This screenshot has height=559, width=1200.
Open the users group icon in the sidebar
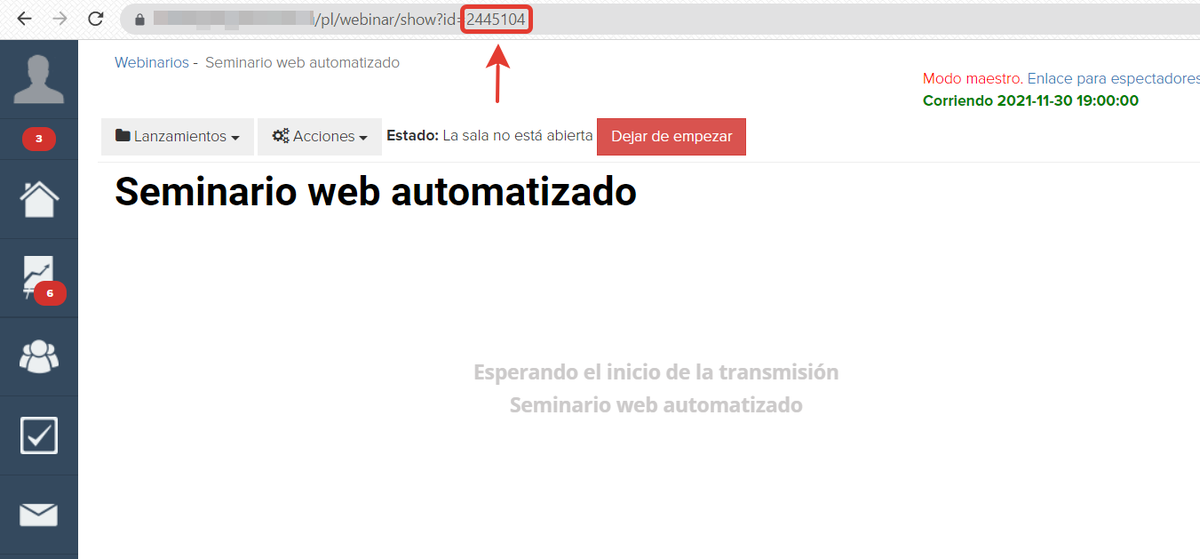(x=39, y=356)
